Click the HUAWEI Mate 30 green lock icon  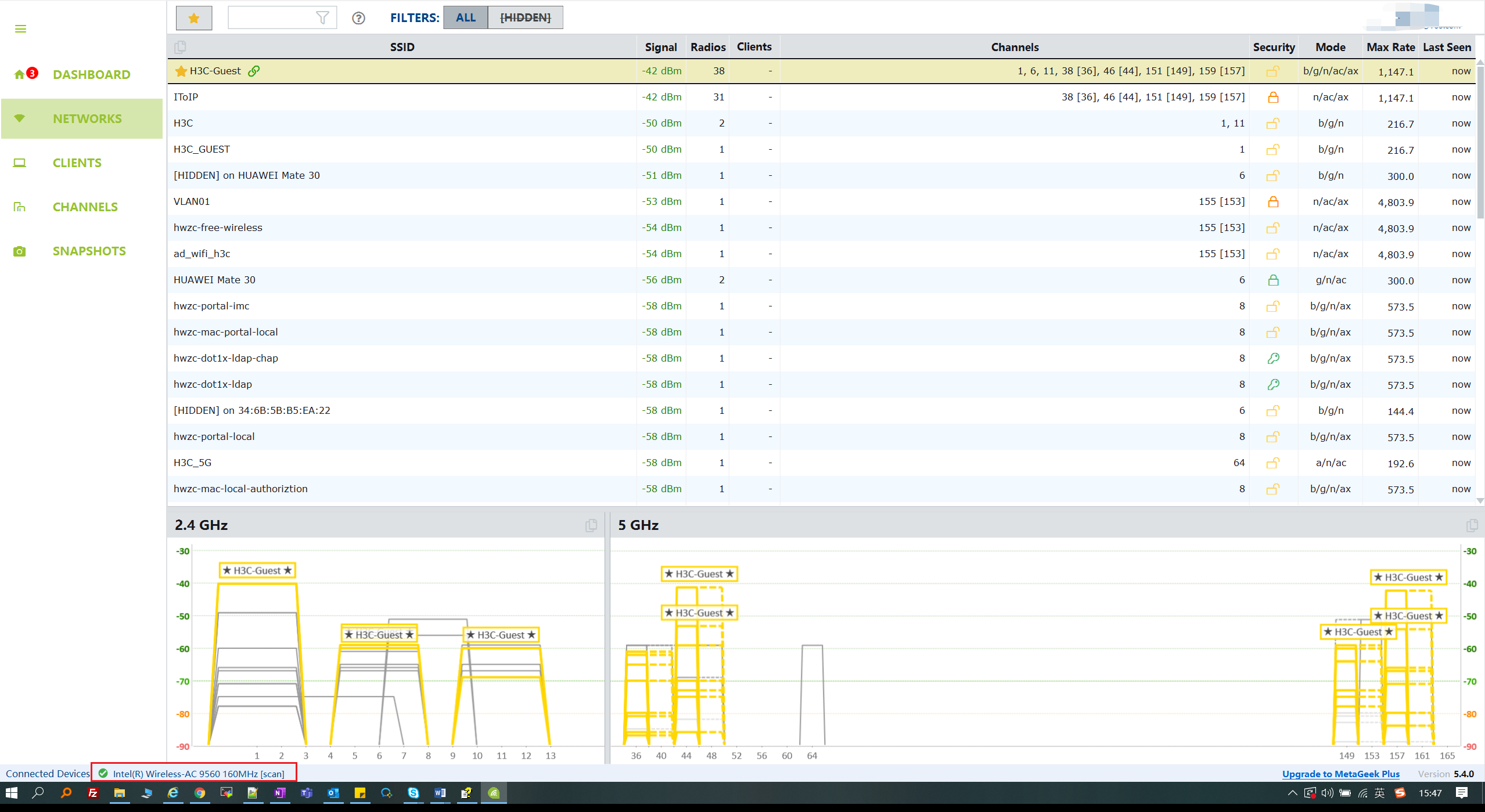click(x=1273, y=280)
